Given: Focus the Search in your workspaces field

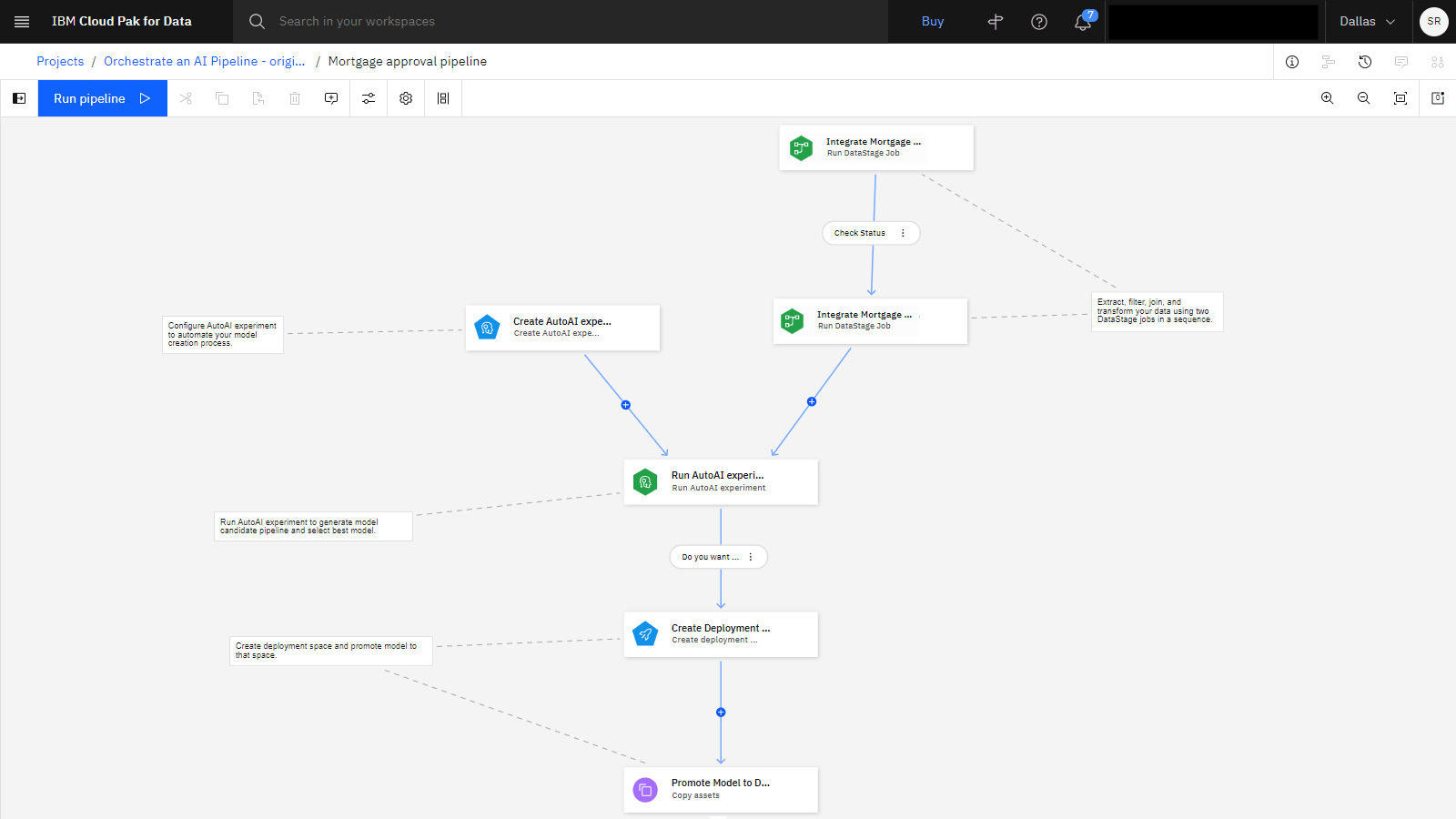Looking at the screenshot, I should coord(561,22).
